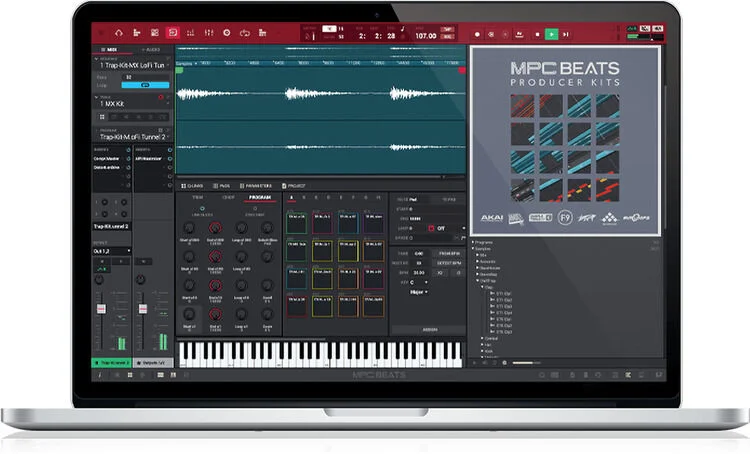Click the Assign button
The width and height of the screenshot is (750, 454).
click(428, 328)
